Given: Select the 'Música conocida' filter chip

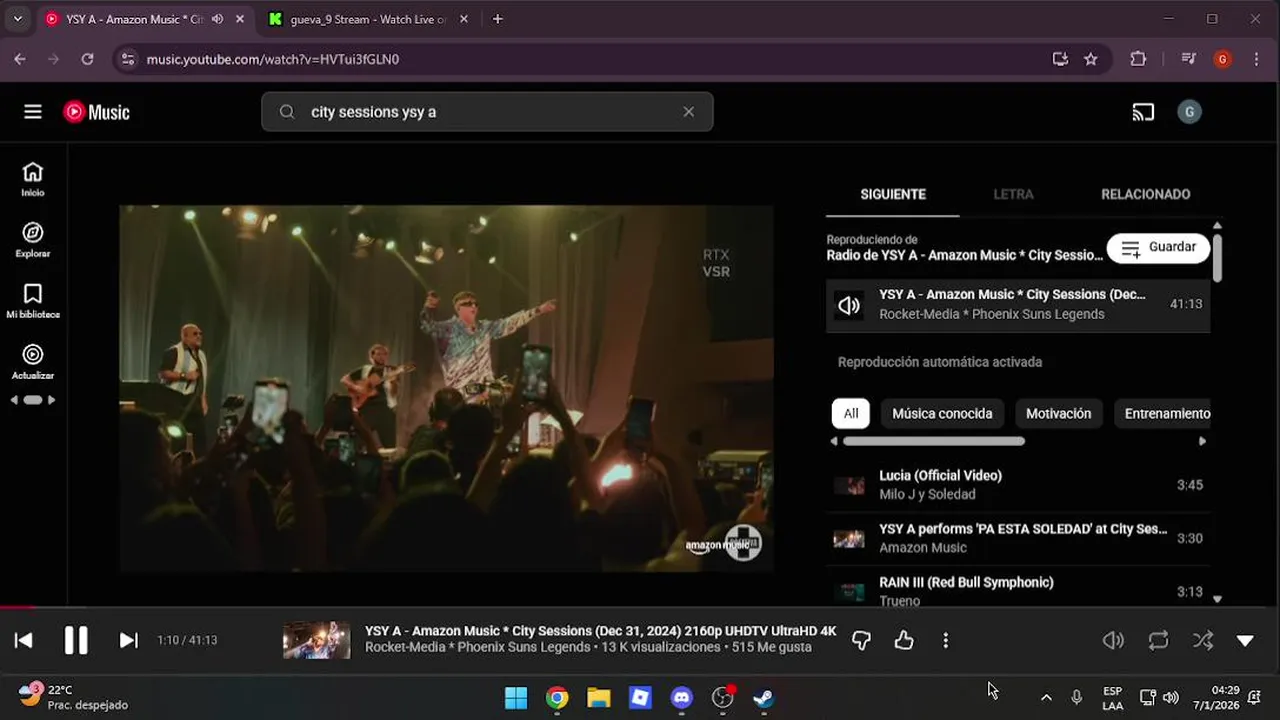Looking at the screenshot, I should 942,413.
